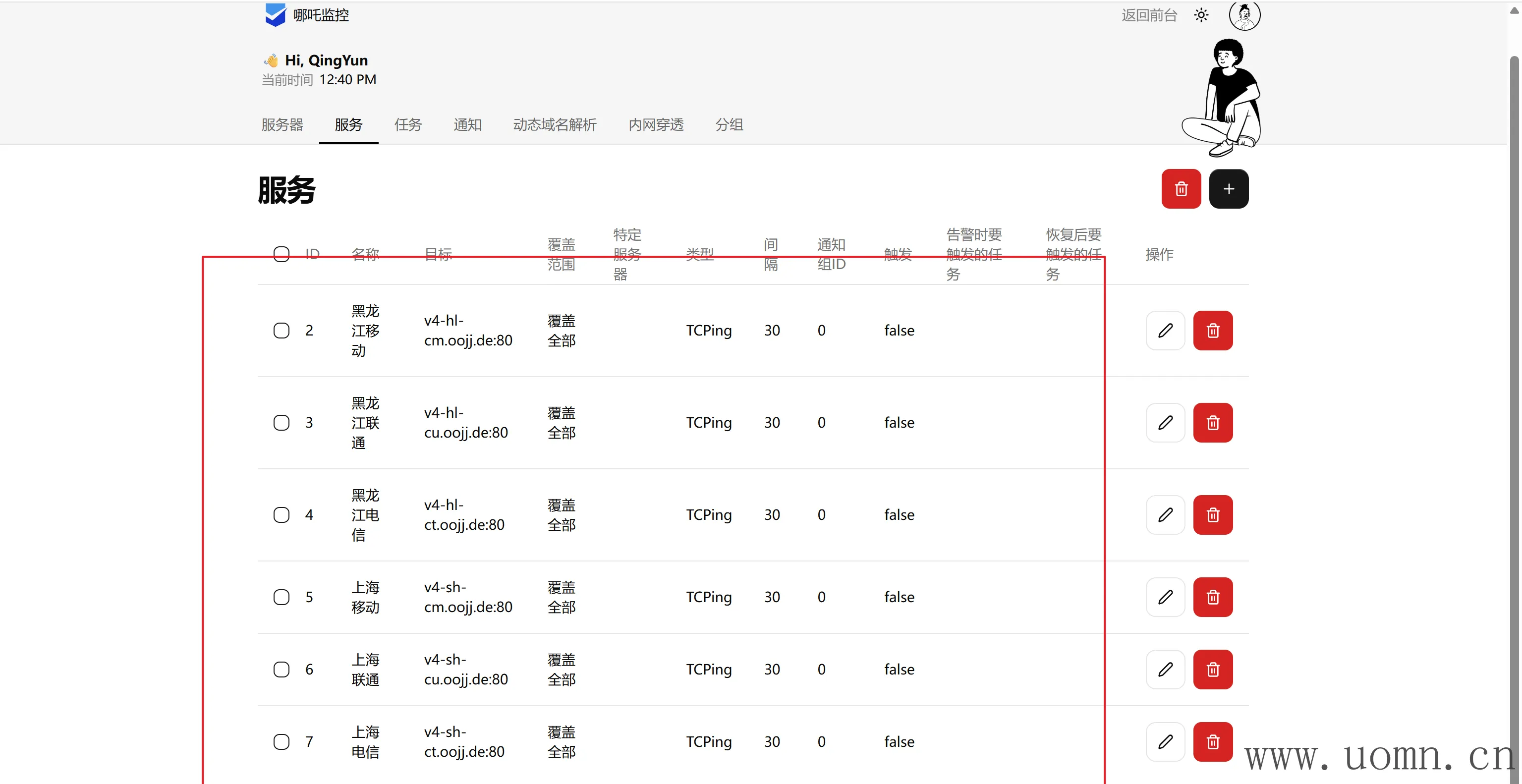This screenshot has width=1522, height=784.
Task: Toggle the sun theme-switch icon
Action: click(1200, 15)
